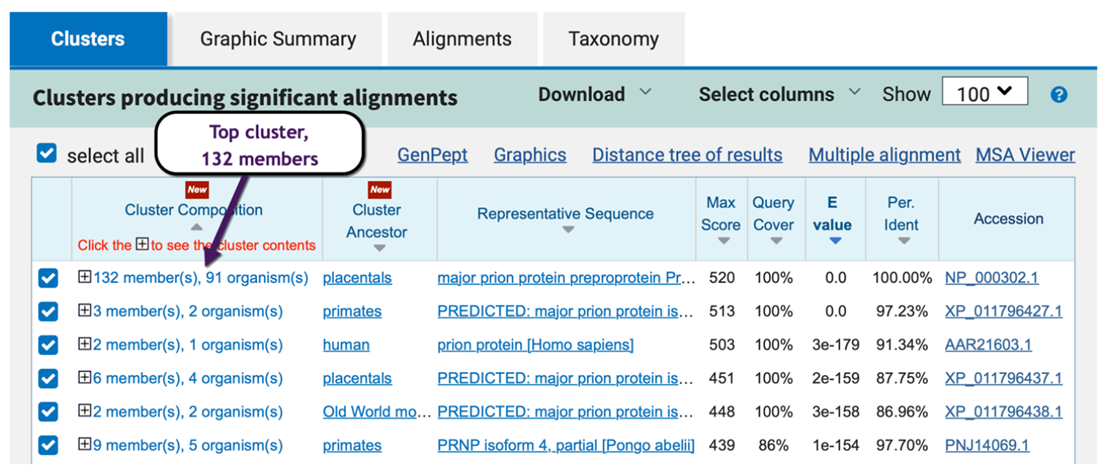Sort by Query Cover column arrow

(774, 241)
